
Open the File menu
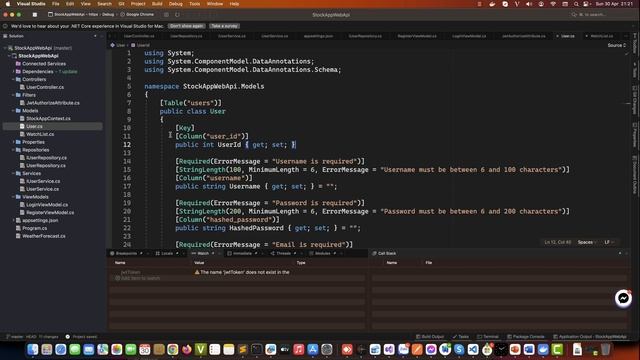(56, 4)
